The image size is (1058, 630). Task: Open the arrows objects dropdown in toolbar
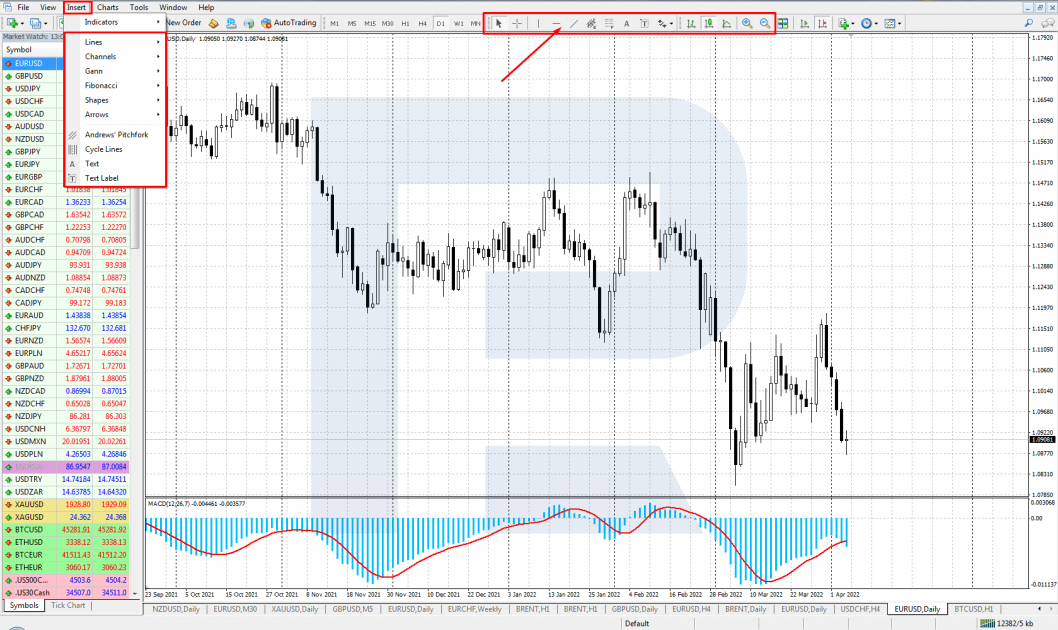(665, 24)
